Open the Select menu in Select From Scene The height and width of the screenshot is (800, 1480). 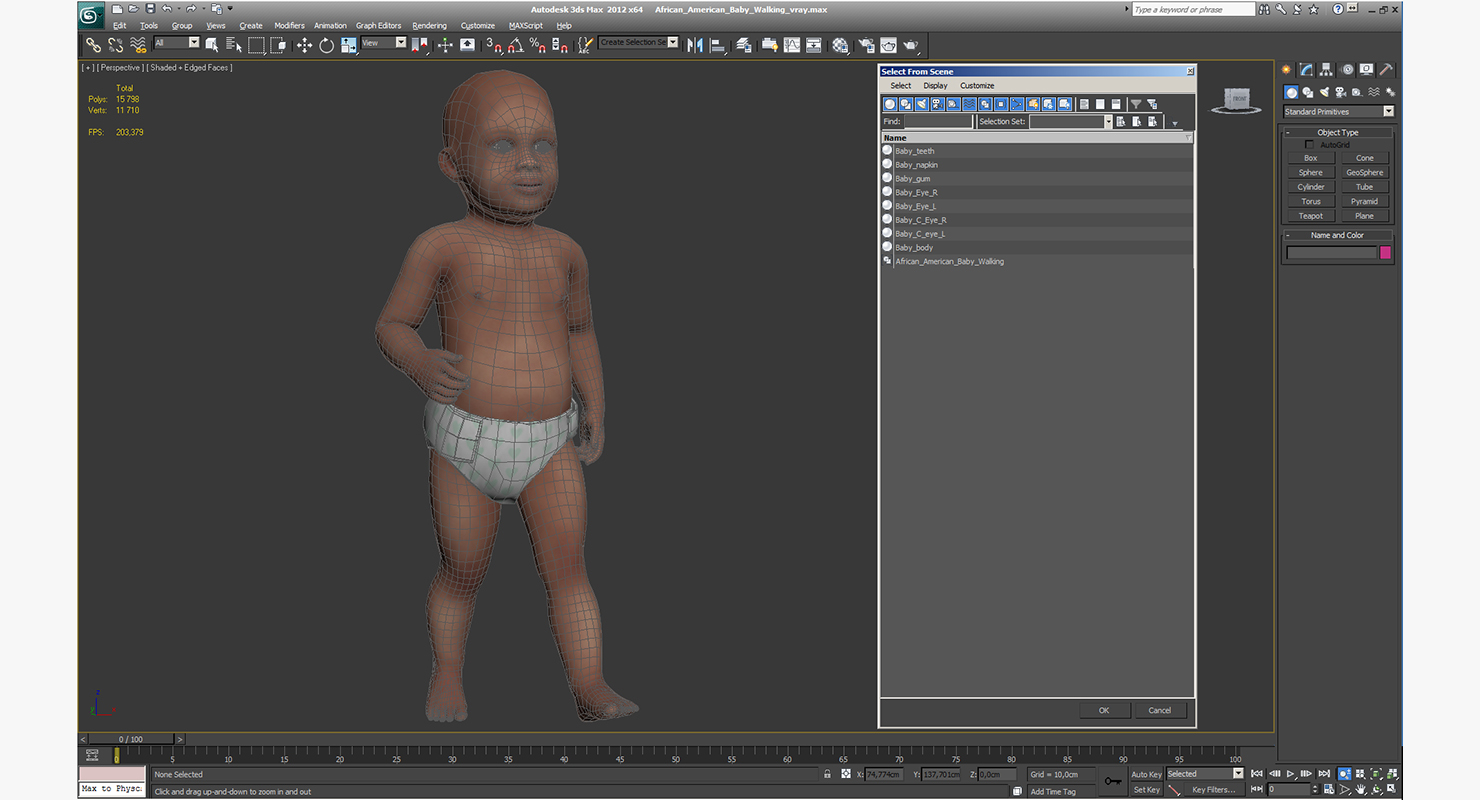[x=901, y=86]
